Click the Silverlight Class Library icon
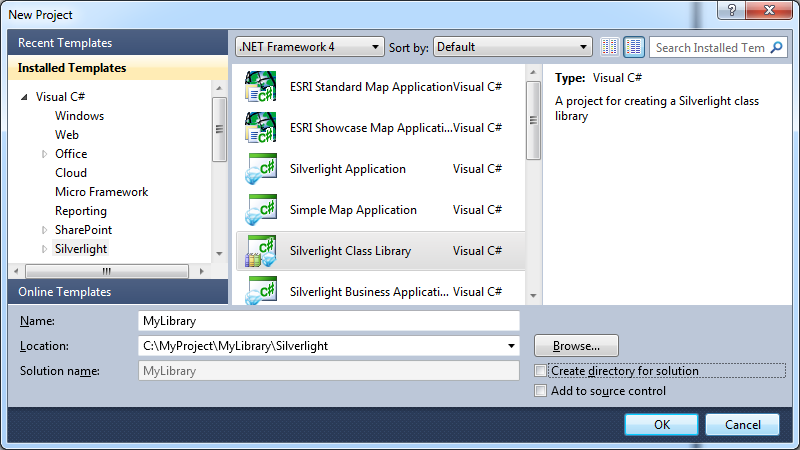This screenshot has height=450, width=800. point(260,251)
